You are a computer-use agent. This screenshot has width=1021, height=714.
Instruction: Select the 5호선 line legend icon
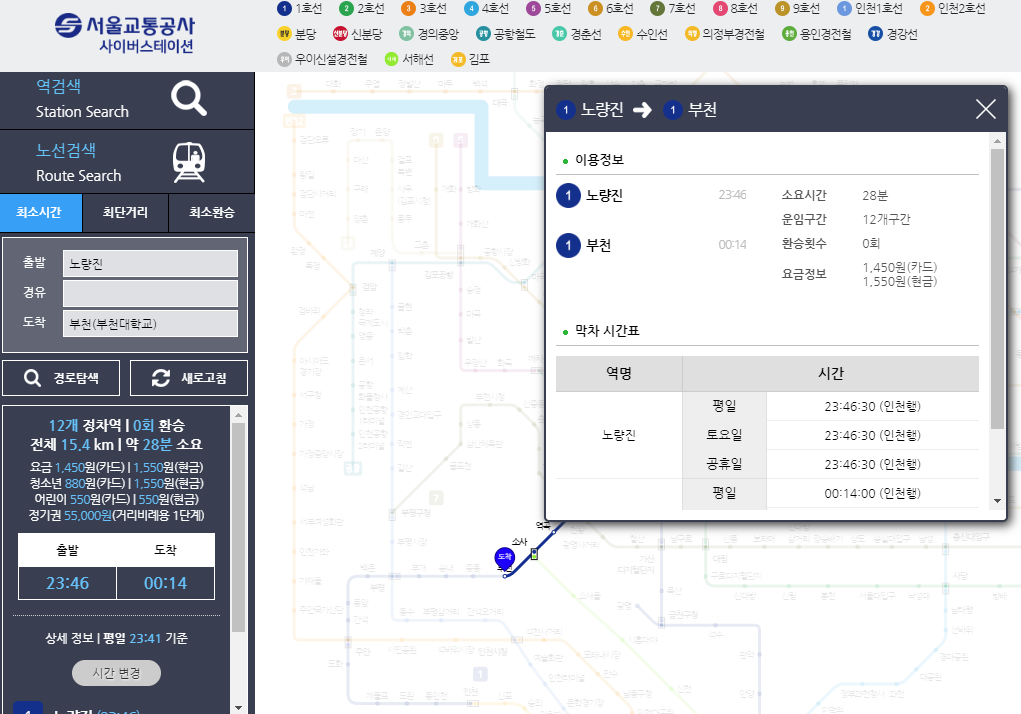tap(533, 8)
